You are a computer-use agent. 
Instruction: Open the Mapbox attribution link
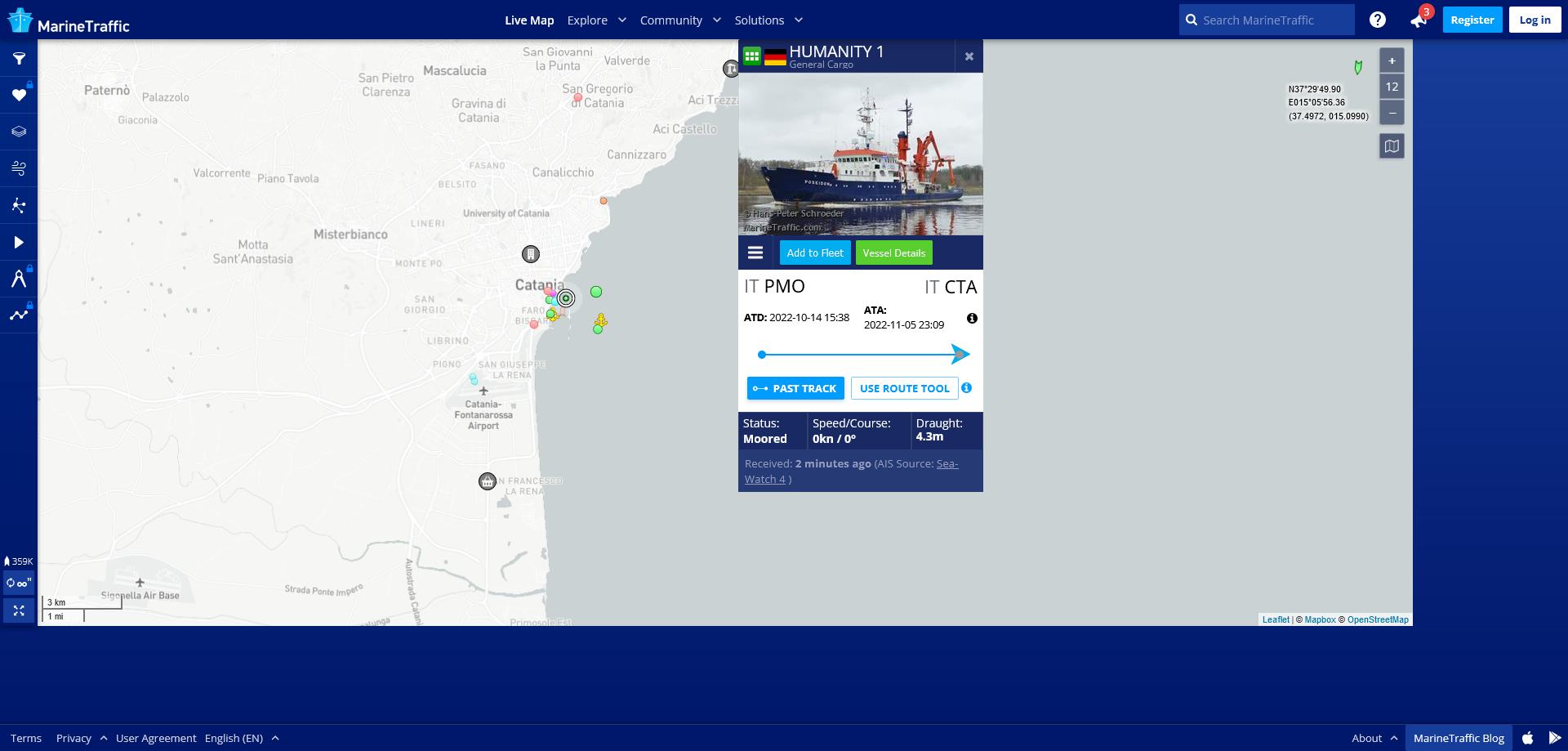point(1320,619)
